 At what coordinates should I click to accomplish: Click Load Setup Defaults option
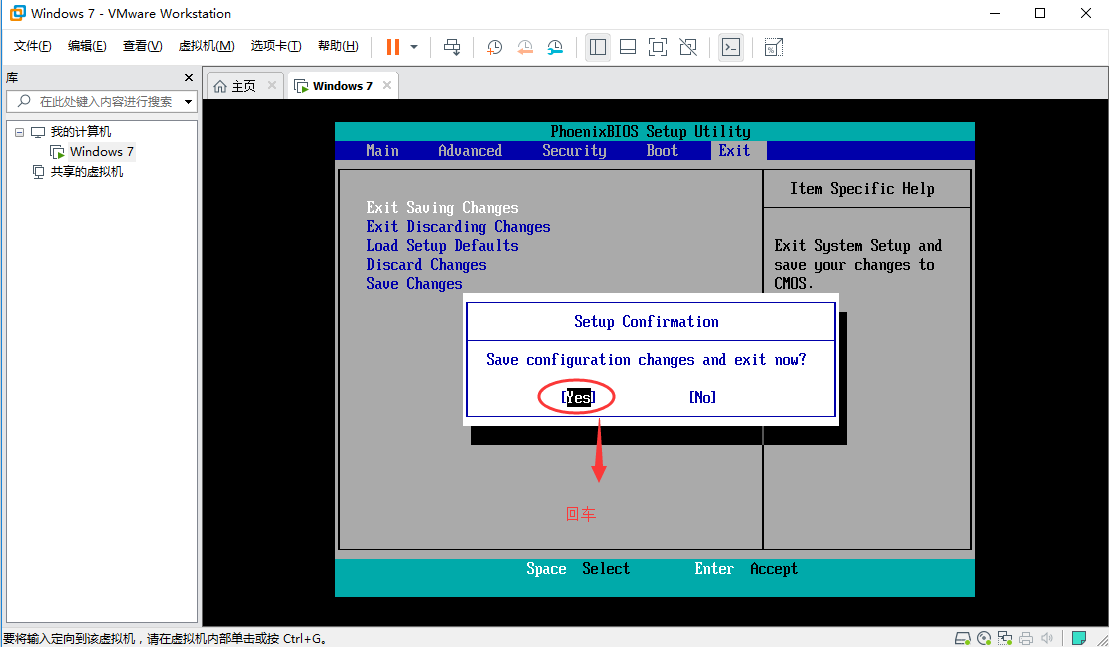tap(442, 246)
